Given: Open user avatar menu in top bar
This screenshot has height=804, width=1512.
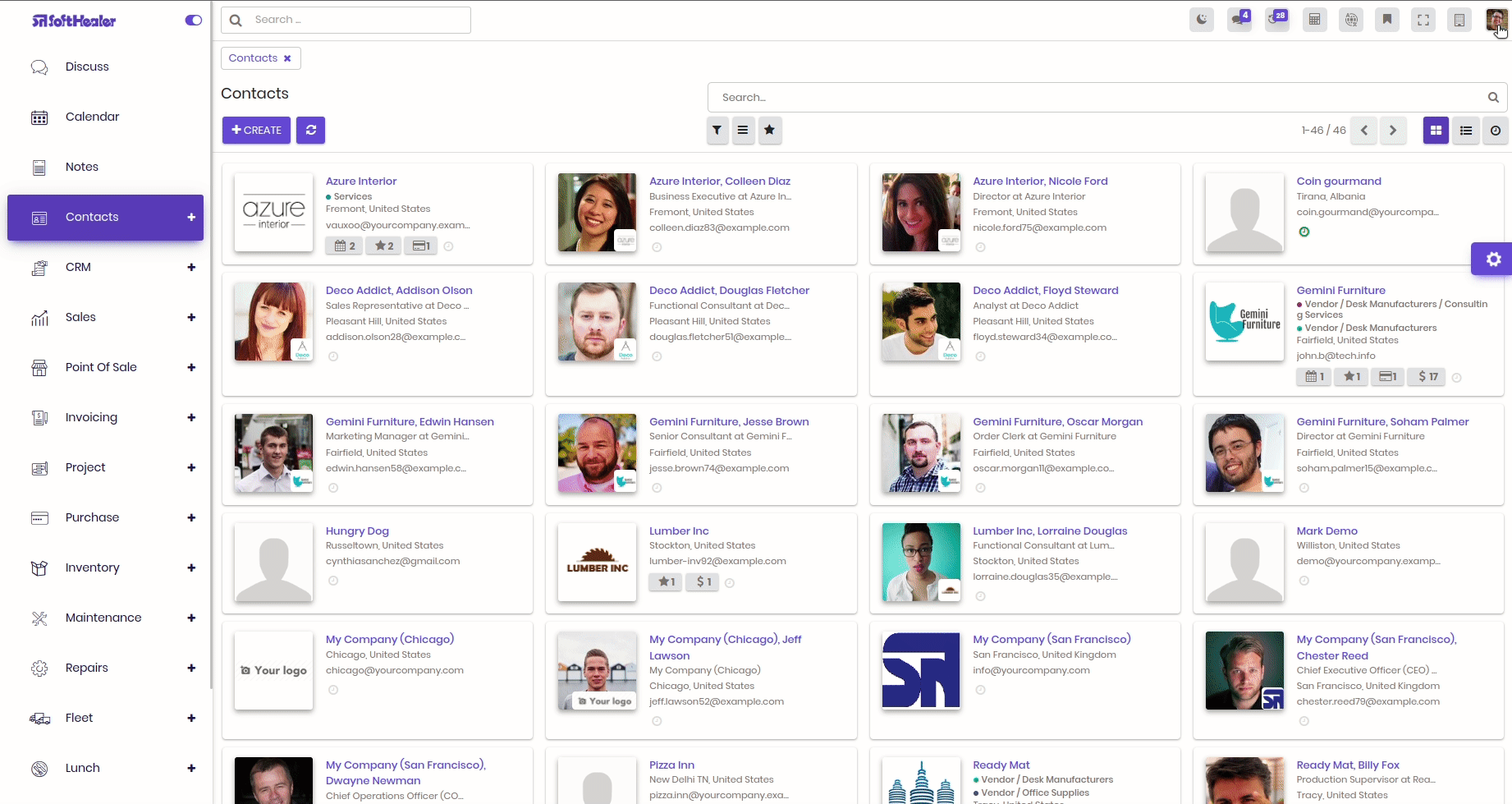Looking at the screenshot, I should [x=1496, y=20].
